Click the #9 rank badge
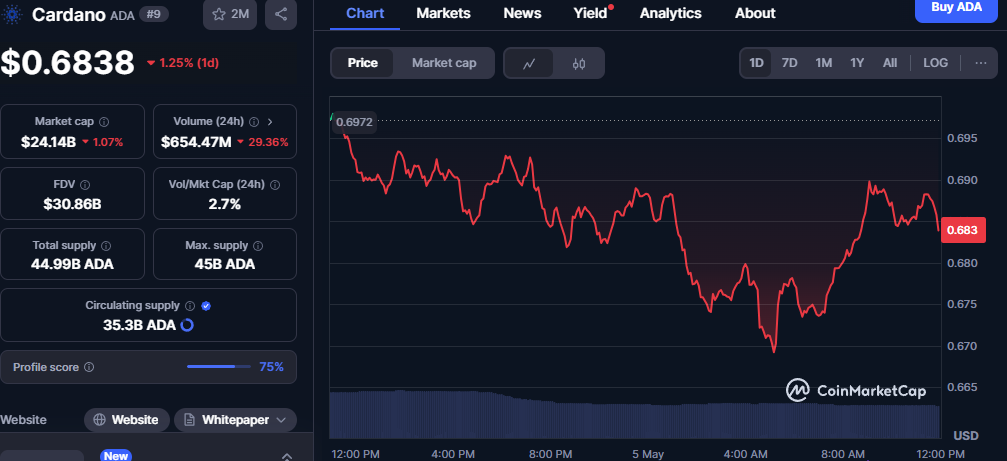Image resolution: width=1007 pixels, height=461 pixels. 153,13
